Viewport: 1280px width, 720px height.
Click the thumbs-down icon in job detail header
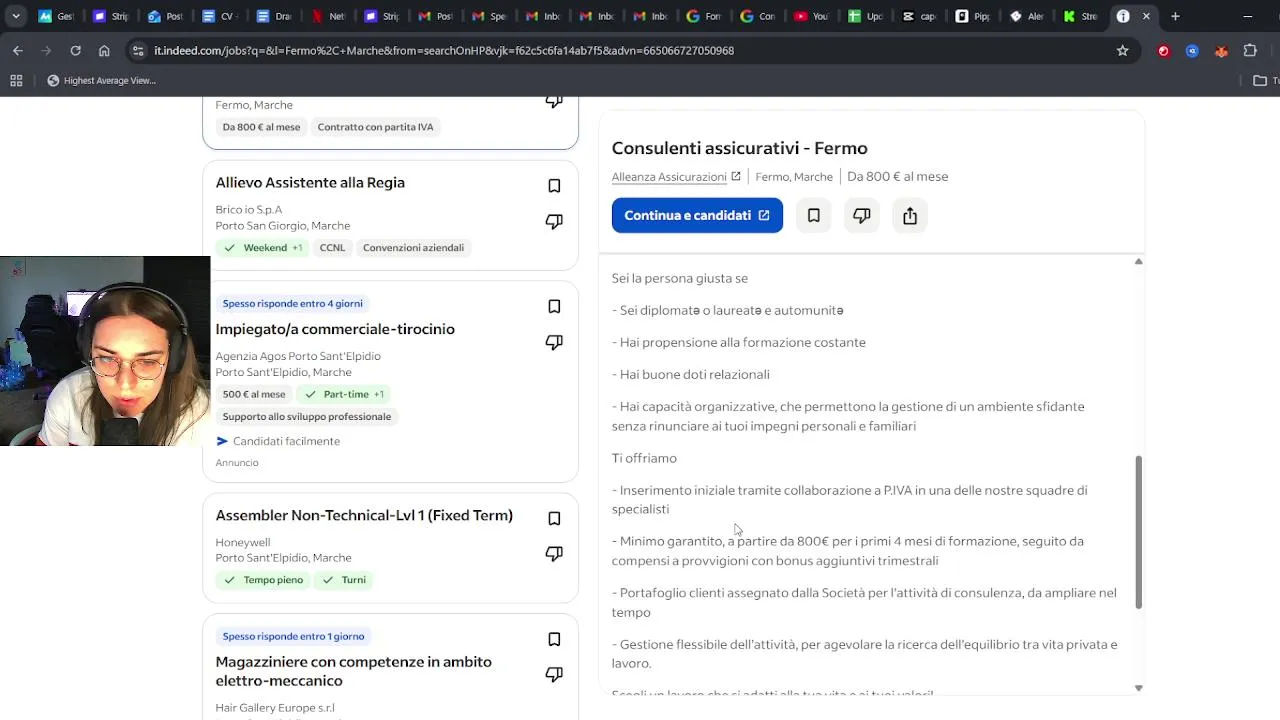coord(862,216)
